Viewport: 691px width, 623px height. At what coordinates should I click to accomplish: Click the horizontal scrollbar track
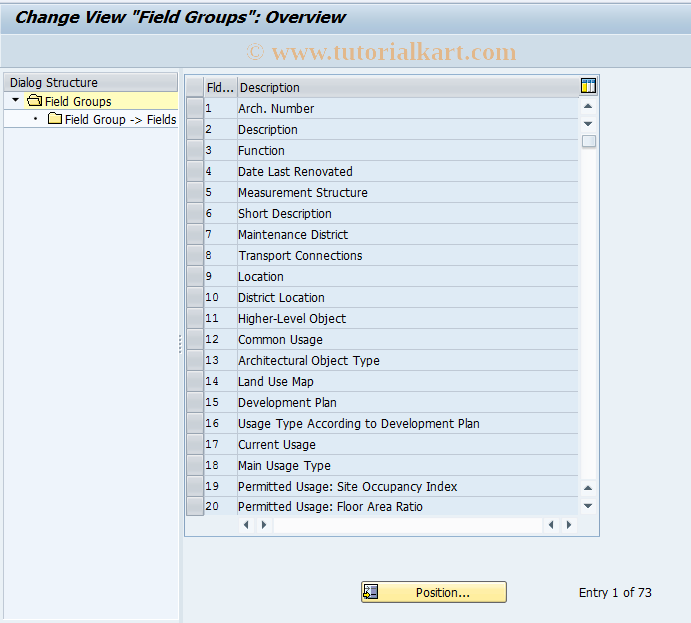408,525
